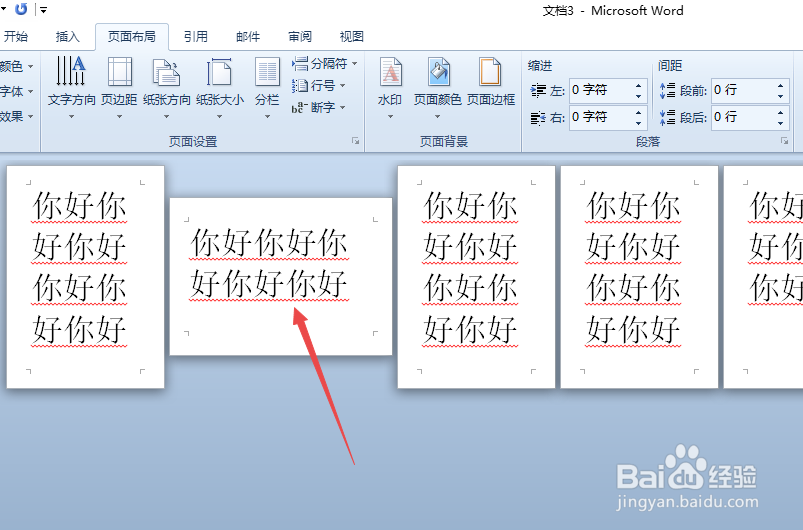The width and height of the screenshot is (803, 530).
Task: Click the third page in document view
Action: pyautogui.click(x=476, y=277)
